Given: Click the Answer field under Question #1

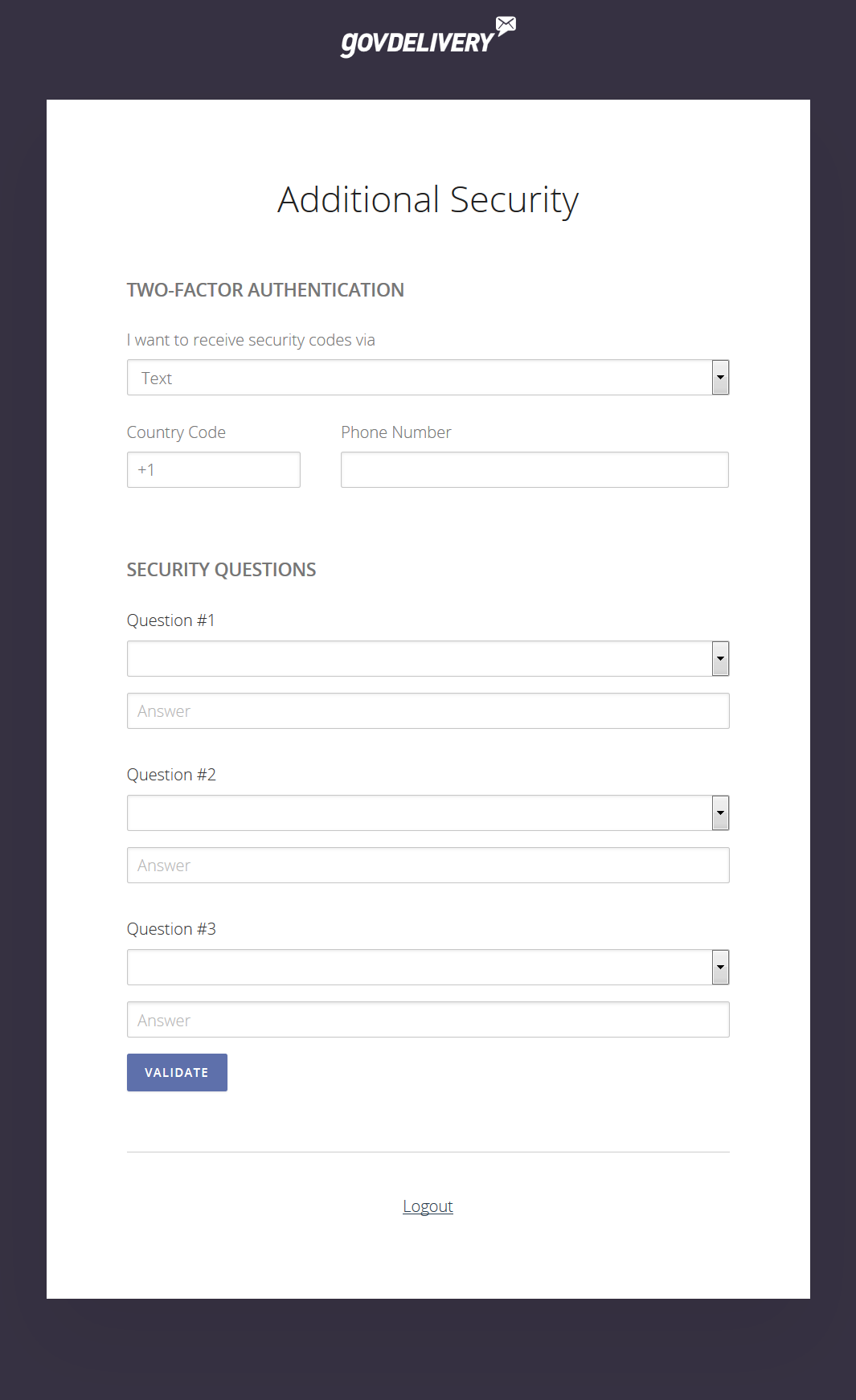Looking at the screenshot, I should coord(428,710).
